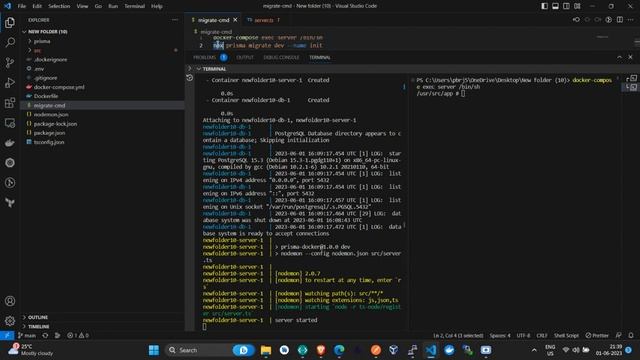The height and width of the screenshot is (360, 640).
Task: Open the Docker view in activity bar
Action: [x=10, y=143]
